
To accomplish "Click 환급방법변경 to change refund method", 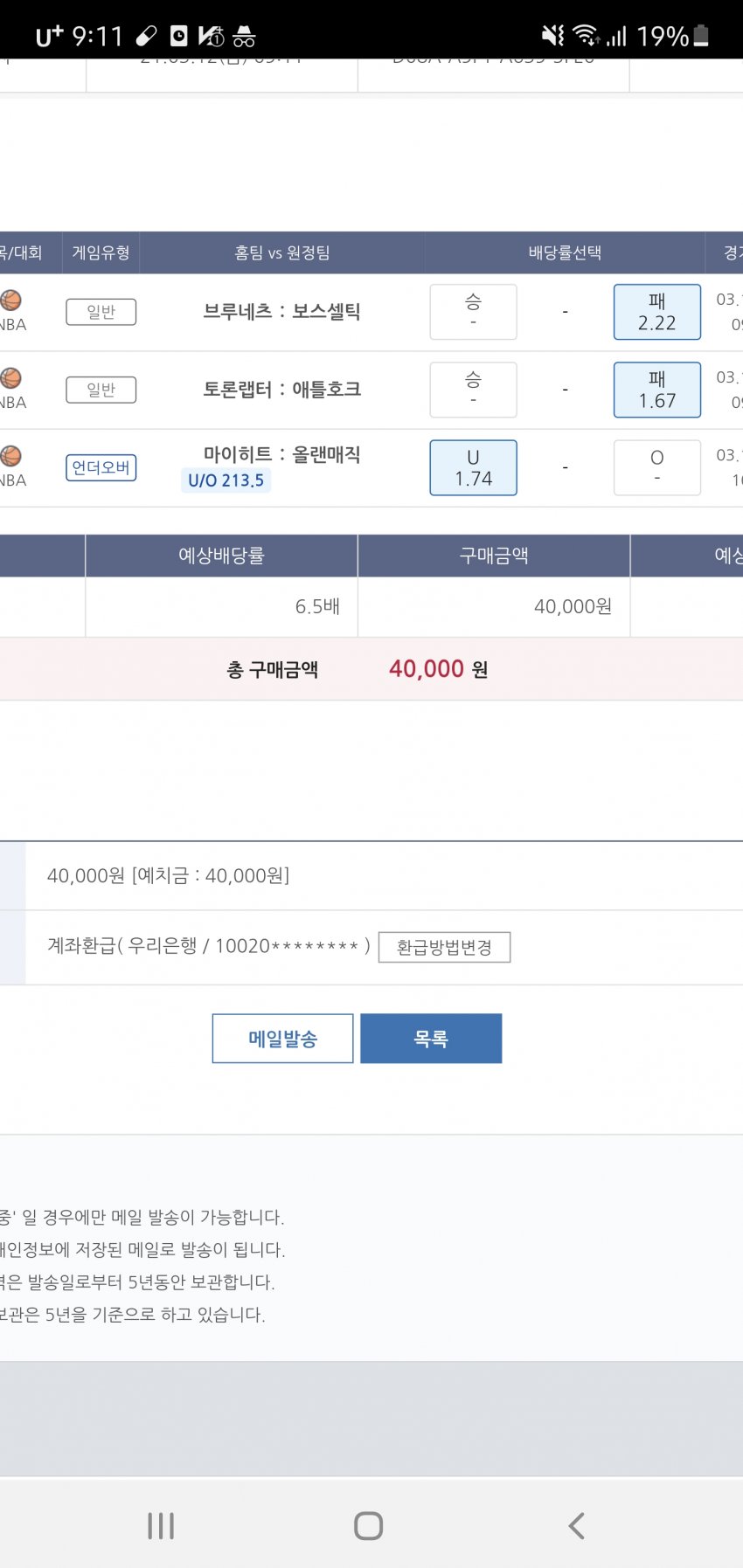I will [444, 948].
